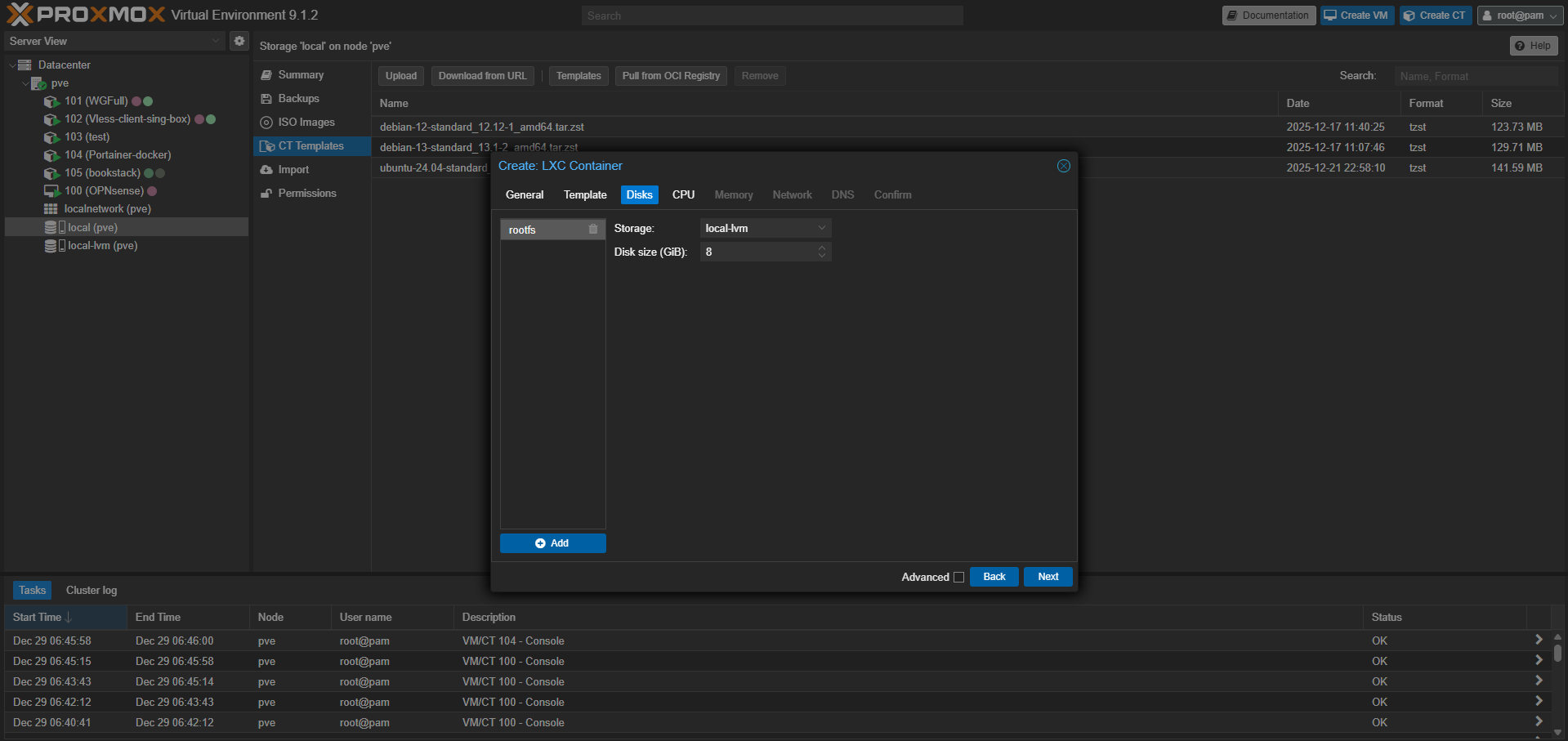Click the Create CT button
The height and width of the screenshot is (741, 1568).
pyautogui.click(x=1435, y=16)
